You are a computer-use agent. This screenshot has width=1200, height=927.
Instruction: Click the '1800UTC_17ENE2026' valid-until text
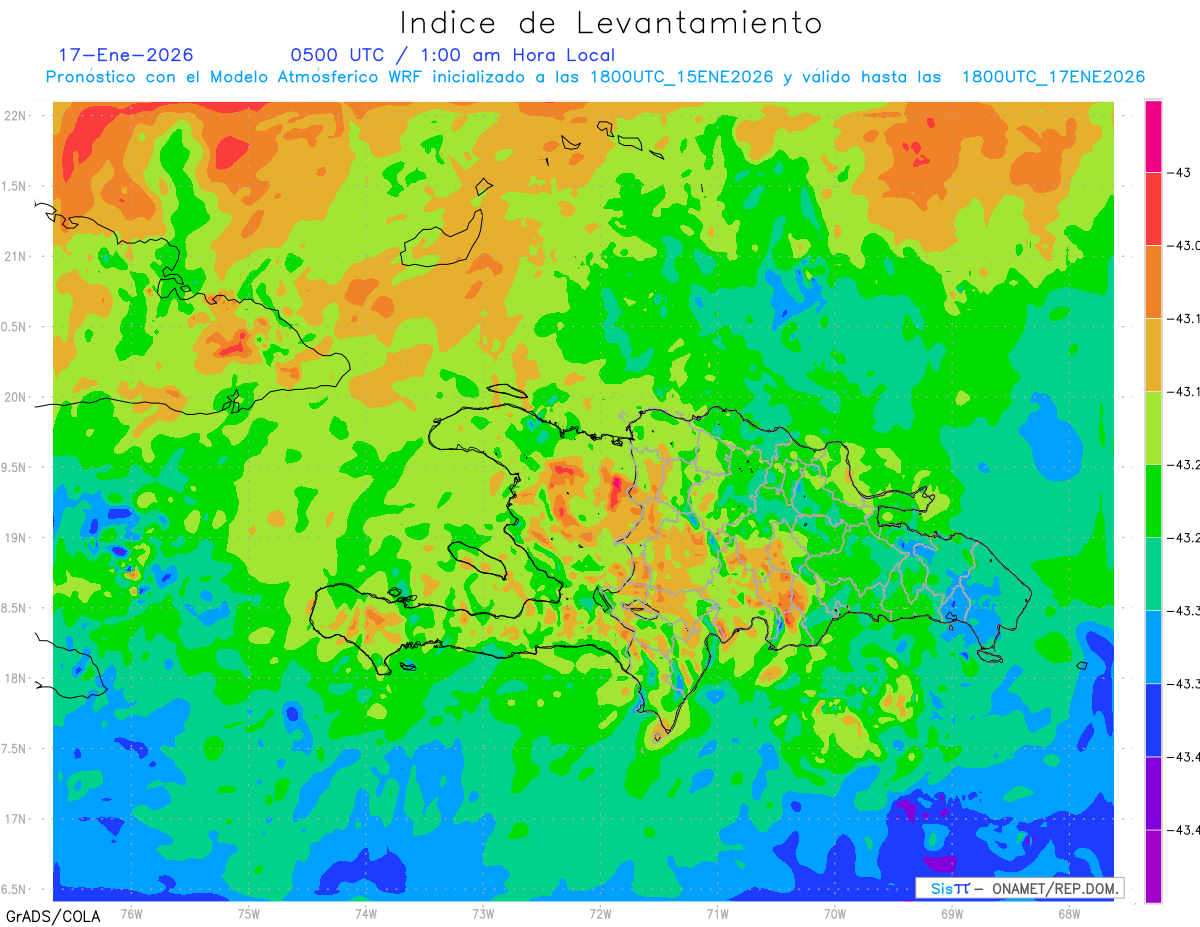click(1053, 77)
